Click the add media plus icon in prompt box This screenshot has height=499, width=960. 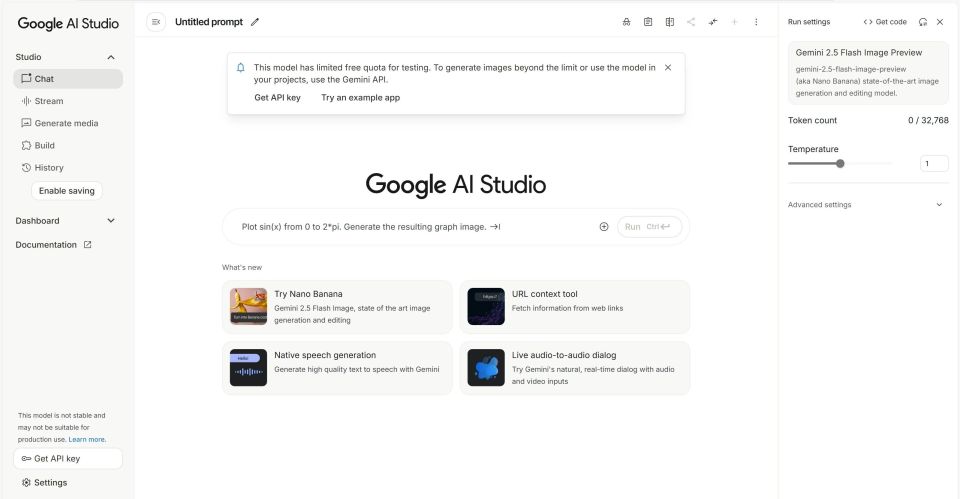(x=604, y=227)
